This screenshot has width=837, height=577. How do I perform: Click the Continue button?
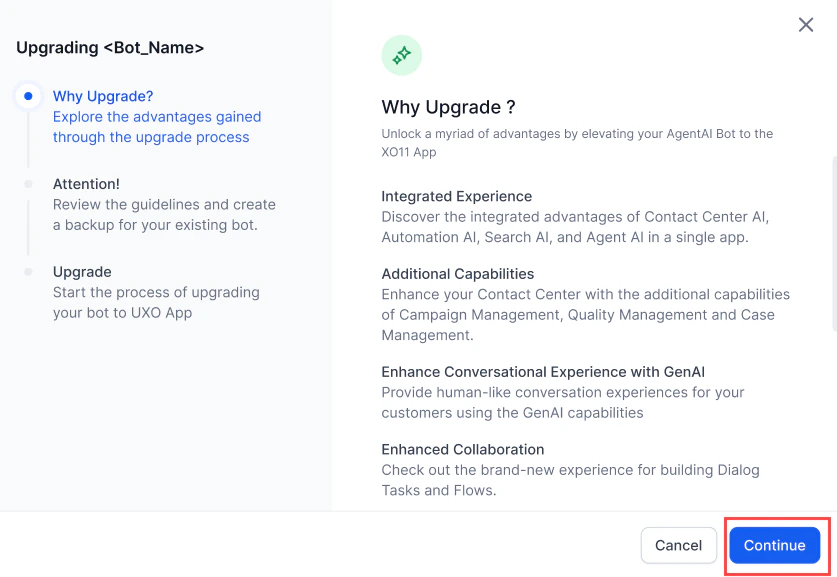tap(774, 545)
